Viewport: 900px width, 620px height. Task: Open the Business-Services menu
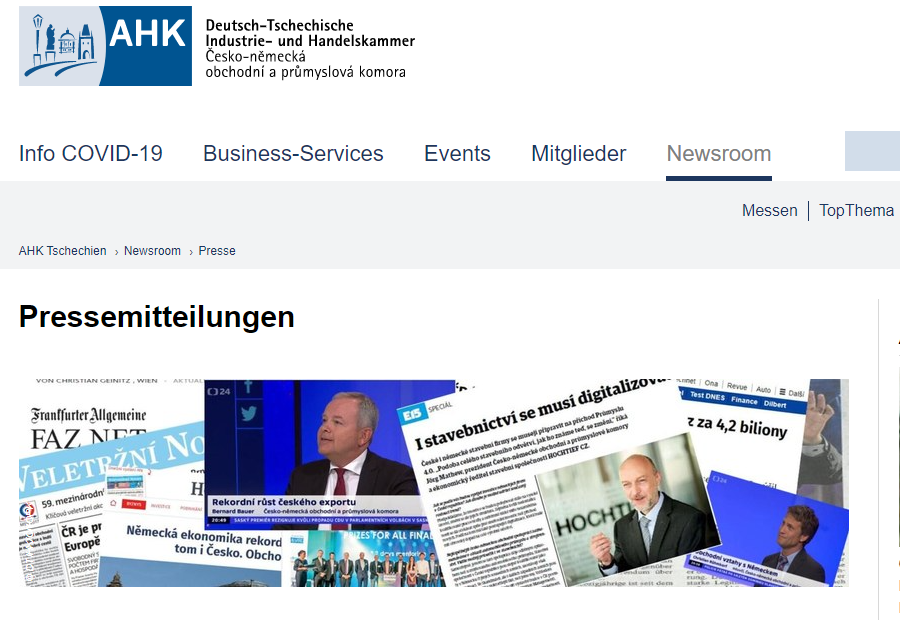pos(293,154)
